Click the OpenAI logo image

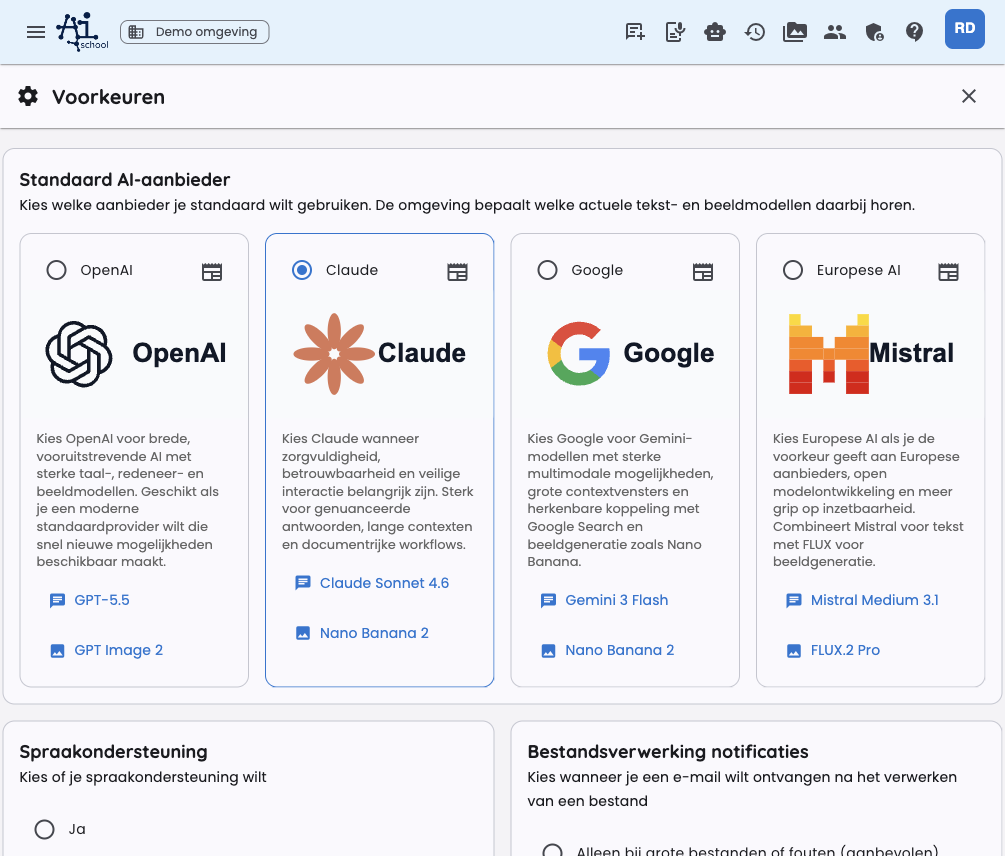coord(135,354)
